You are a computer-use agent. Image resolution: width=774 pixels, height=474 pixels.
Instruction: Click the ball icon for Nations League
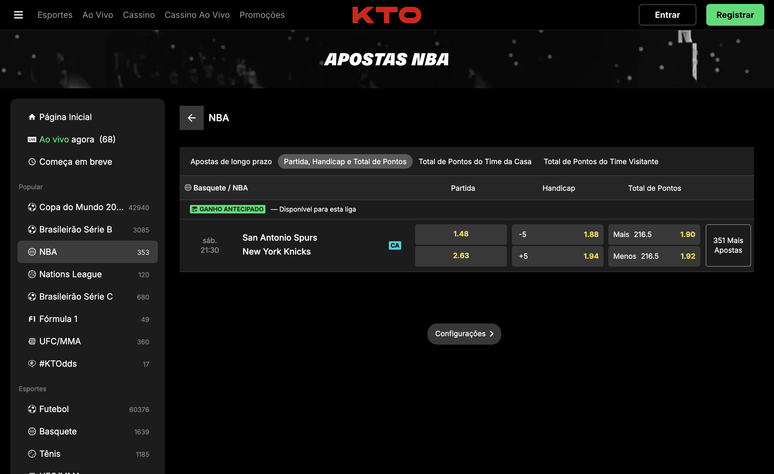point(32,274)
